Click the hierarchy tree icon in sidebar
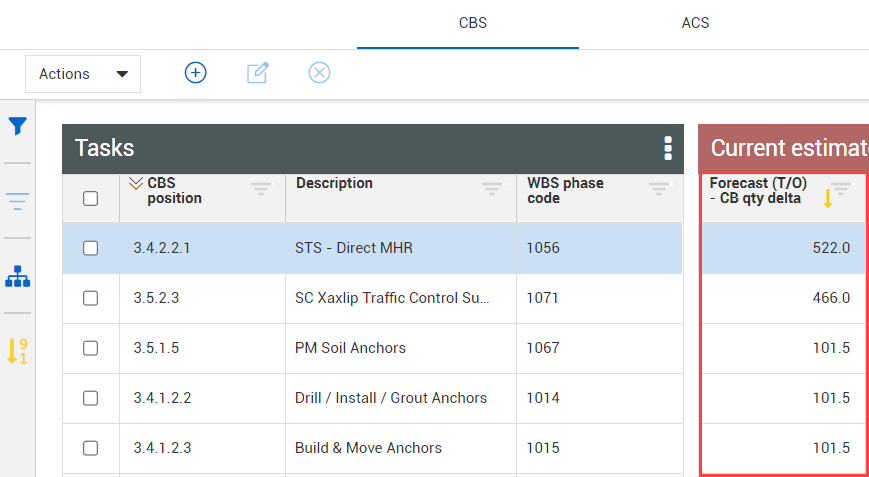 (18, 277)
